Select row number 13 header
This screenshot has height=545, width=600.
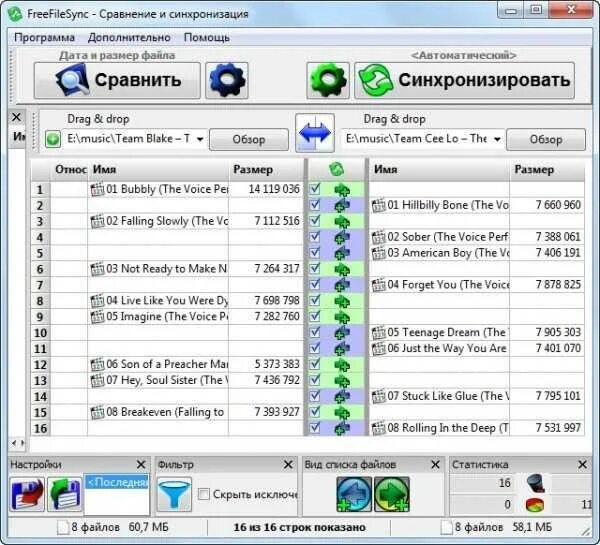click(41, 381)
